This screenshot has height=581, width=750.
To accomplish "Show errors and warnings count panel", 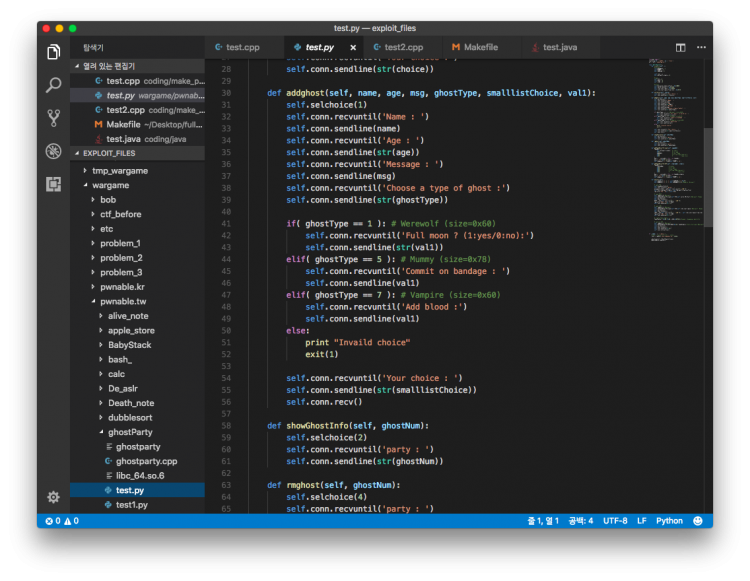I will coord(62,521).
